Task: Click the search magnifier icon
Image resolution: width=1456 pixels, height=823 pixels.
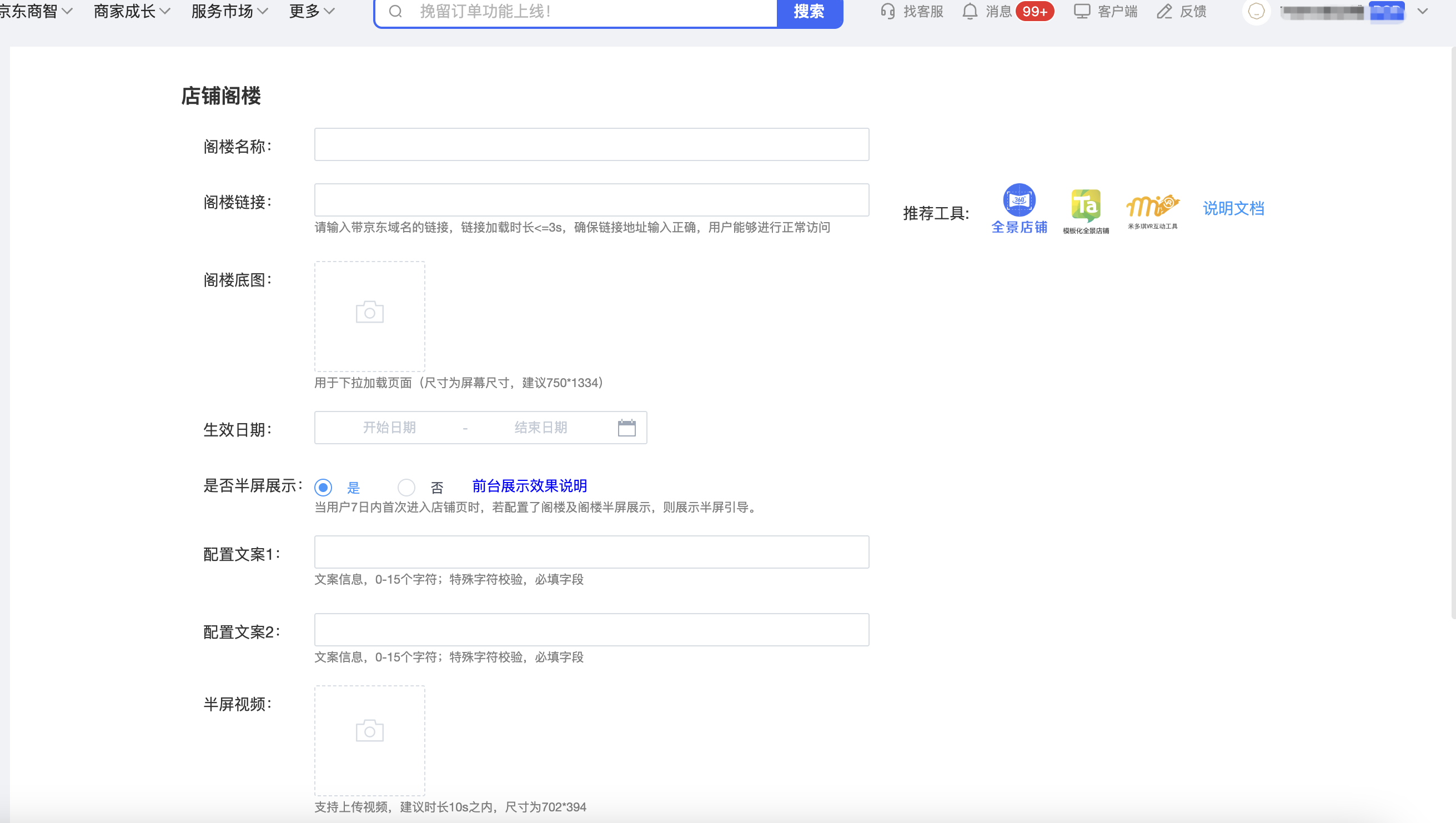Action: (x=395, y=11)
